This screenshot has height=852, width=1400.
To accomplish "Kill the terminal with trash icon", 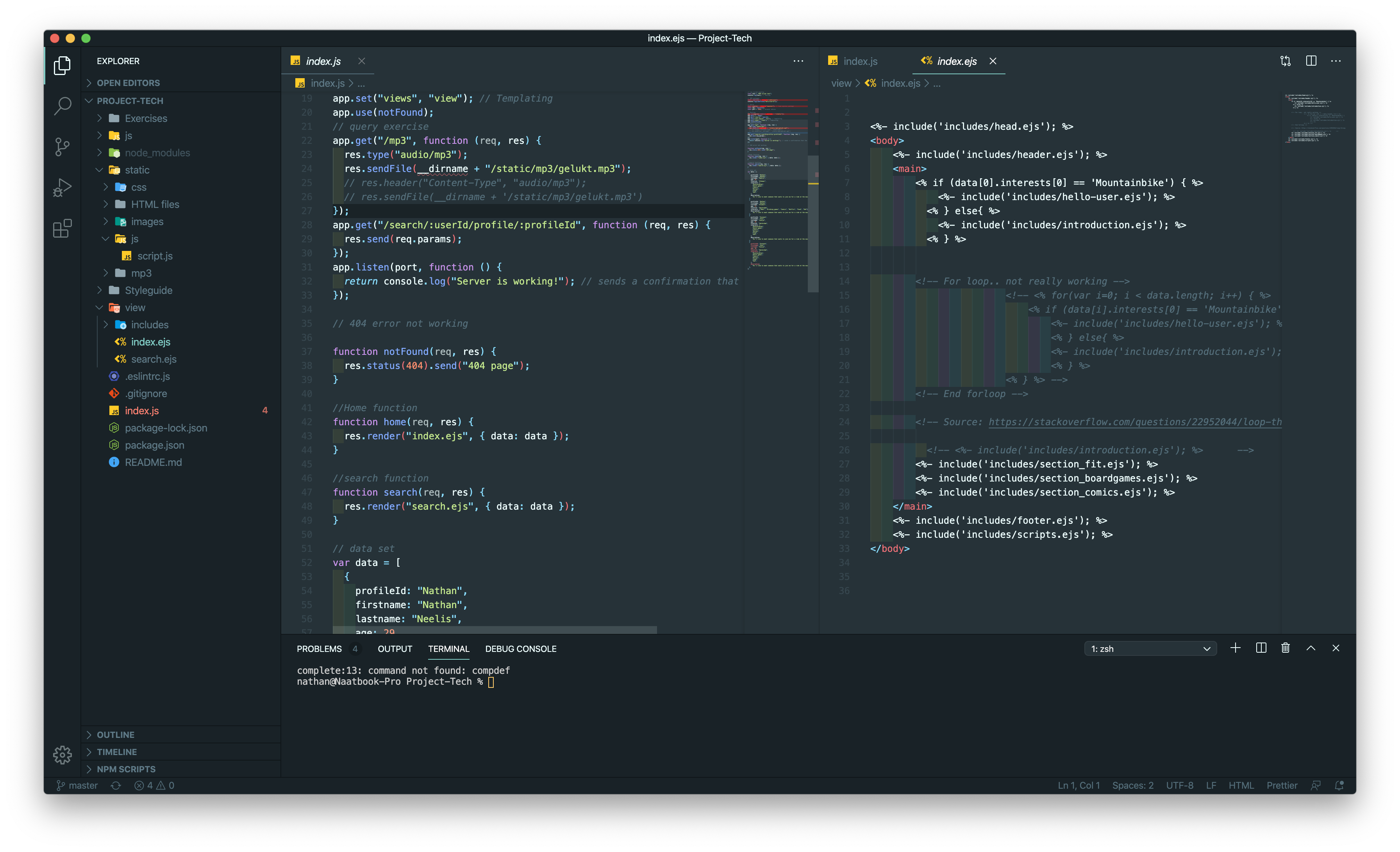I will click(x=1285, y=648).
